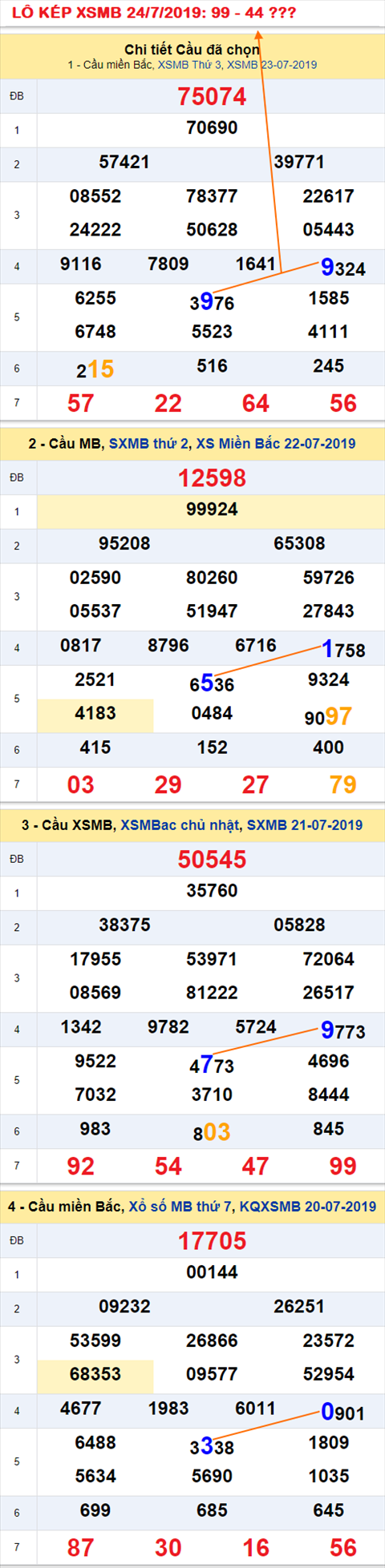
Task: Click orange seventh prize number 79
Action: [x=343, y=784]
